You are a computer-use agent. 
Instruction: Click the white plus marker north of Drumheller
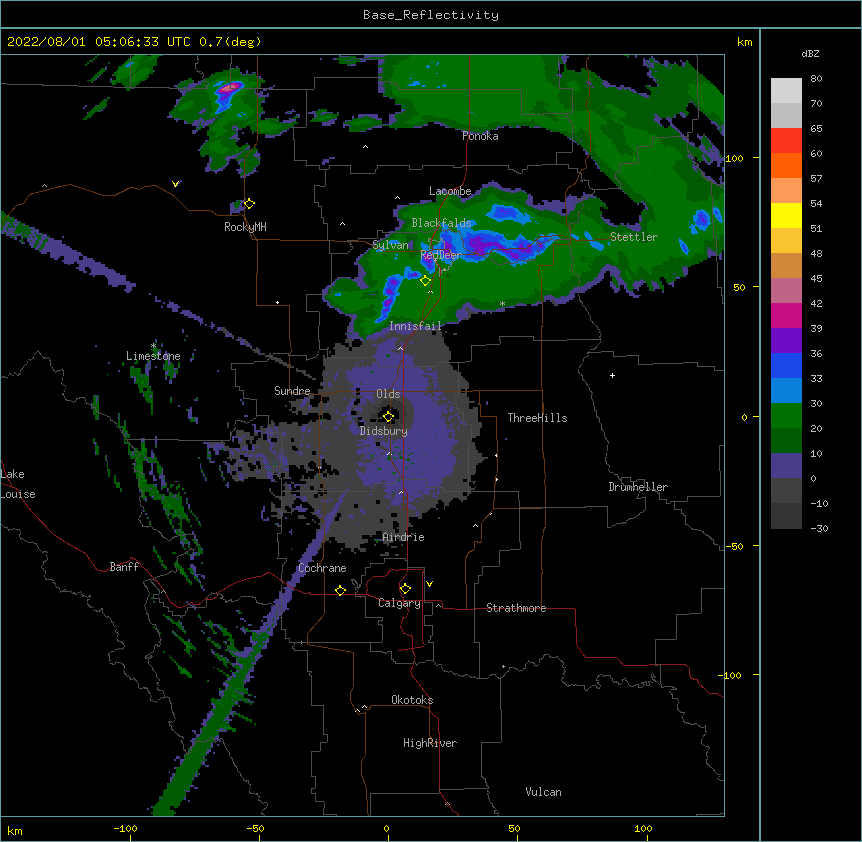point(612,375)
